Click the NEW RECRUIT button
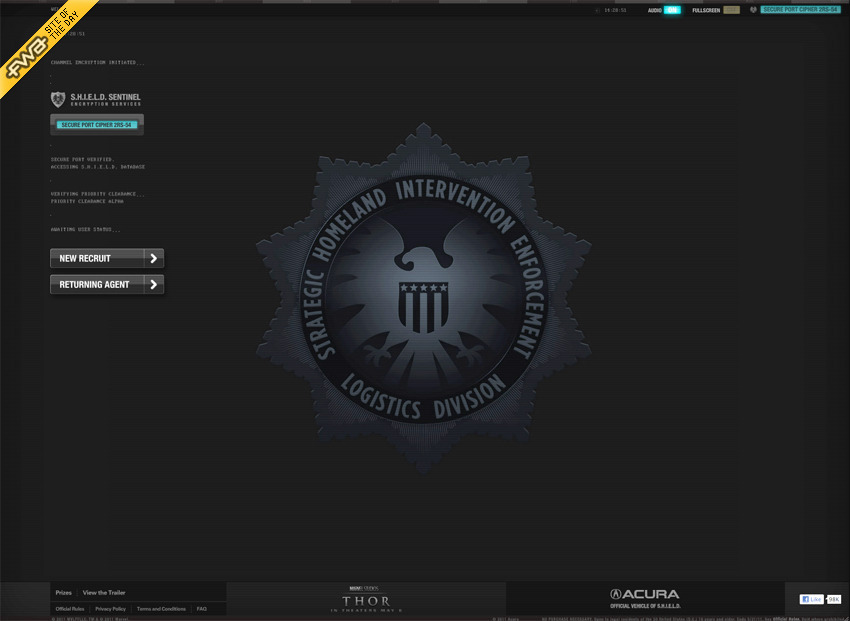850x621 pixels. pos(107,258)
